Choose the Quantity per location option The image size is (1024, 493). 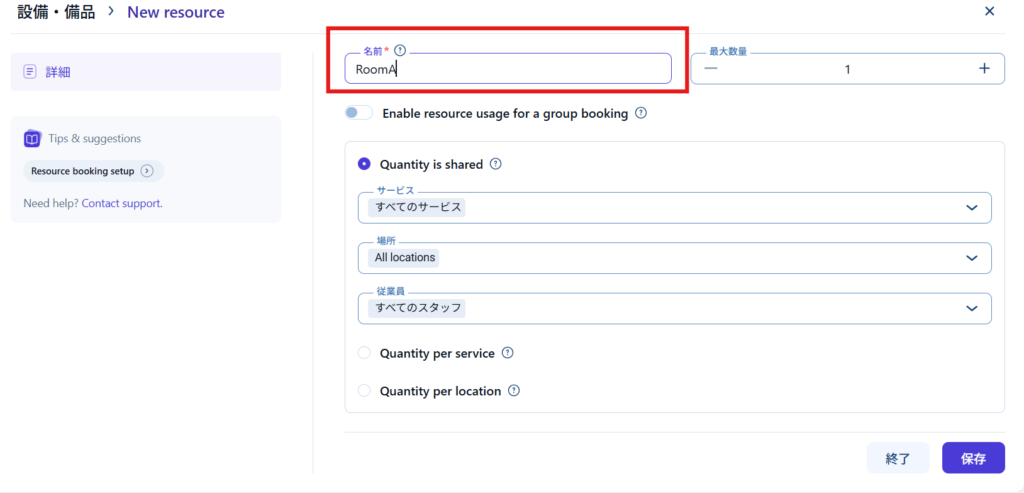pyautogui.click(x=364, y=391)
